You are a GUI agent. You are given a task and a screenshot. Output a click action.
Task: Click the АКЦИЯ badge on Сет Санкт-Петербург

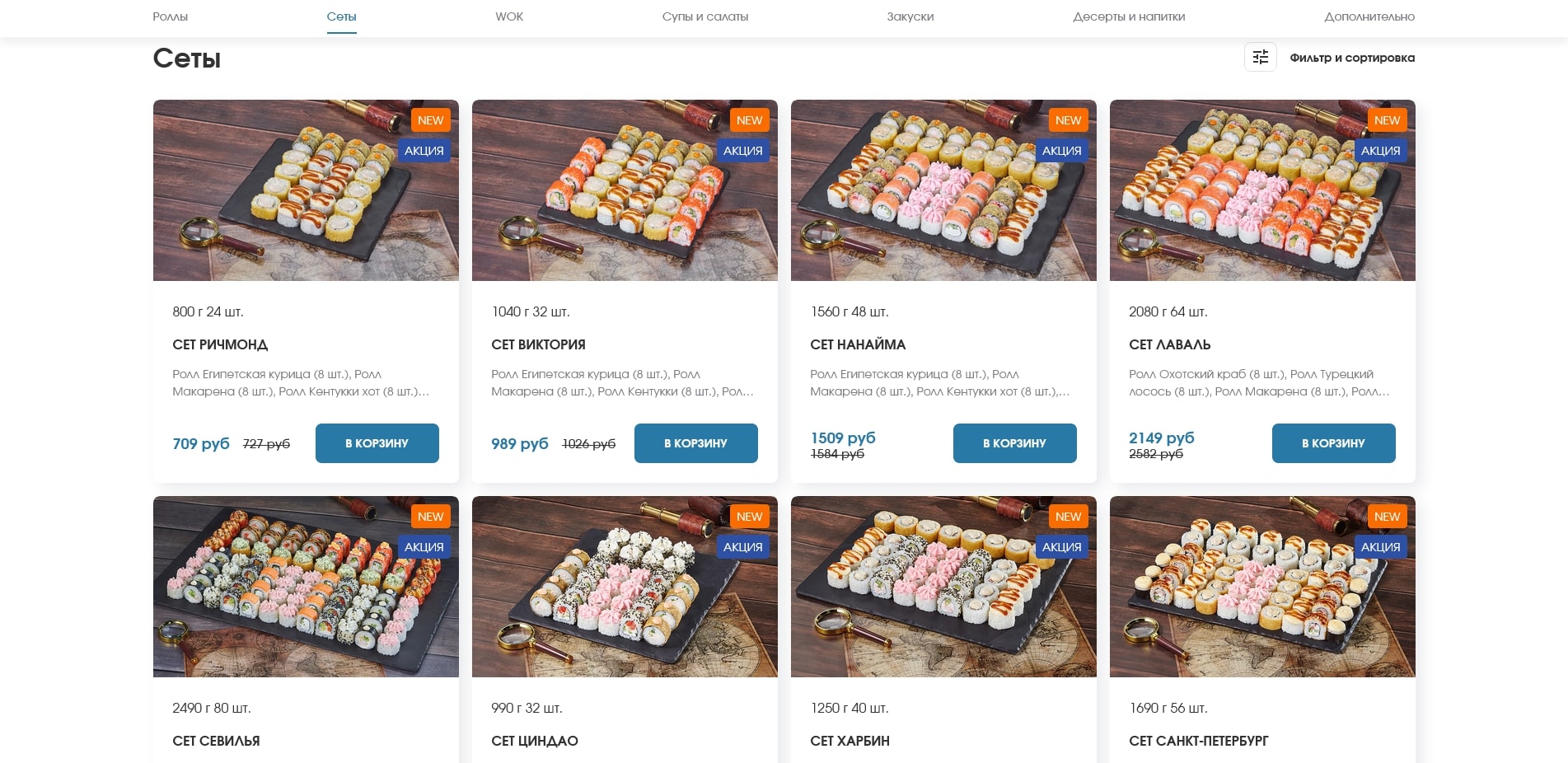[1380, 547]
